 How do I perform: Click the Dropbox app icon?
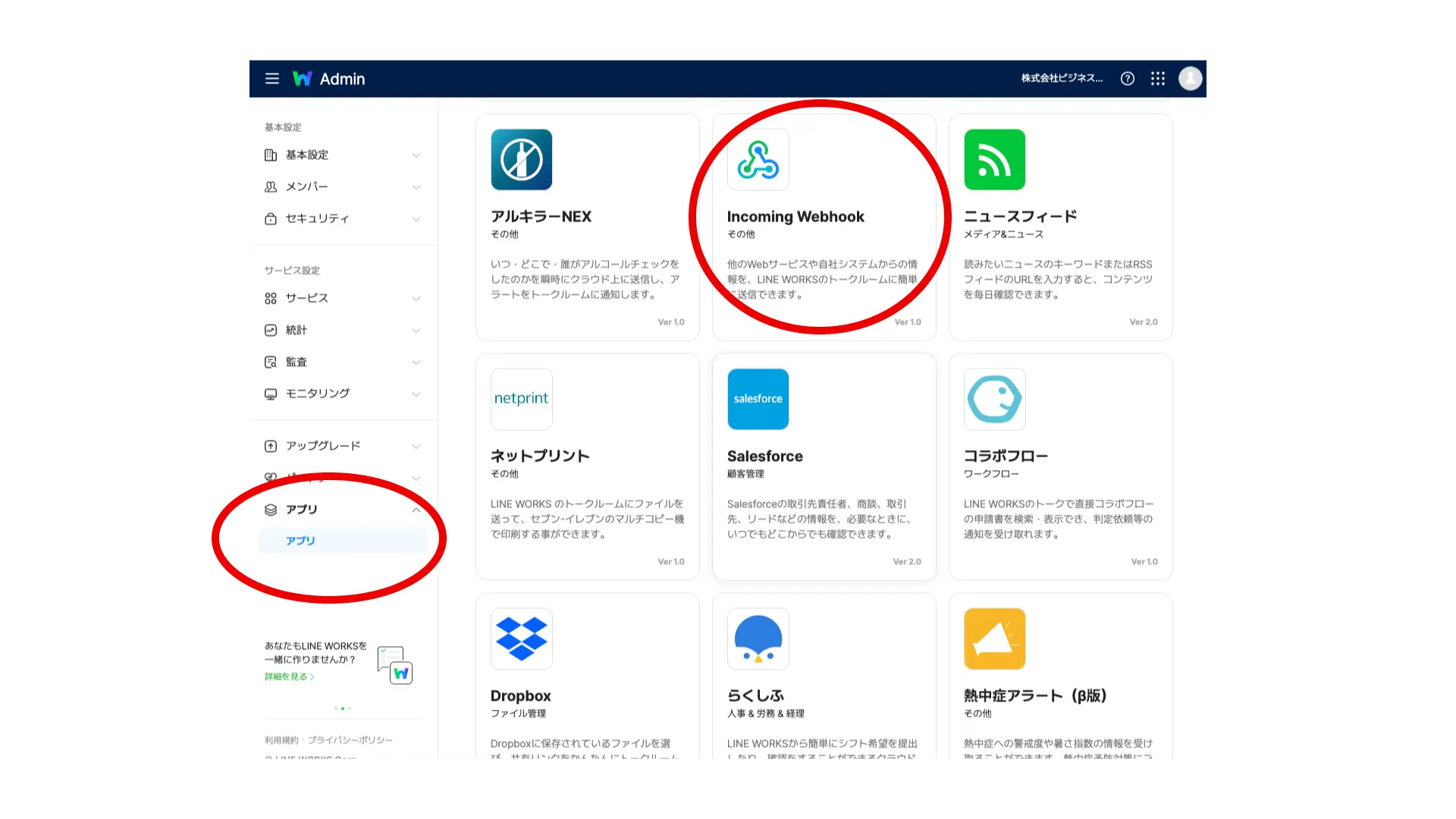tap(522, 639)
